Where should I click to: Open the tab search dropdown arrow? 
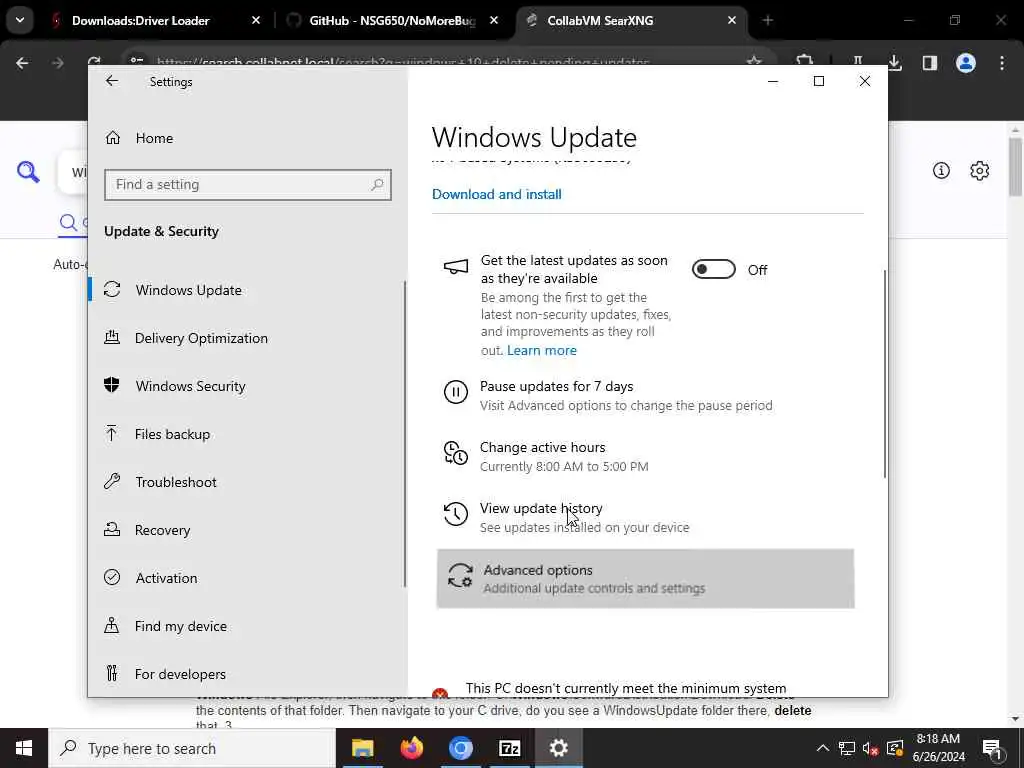20,20
